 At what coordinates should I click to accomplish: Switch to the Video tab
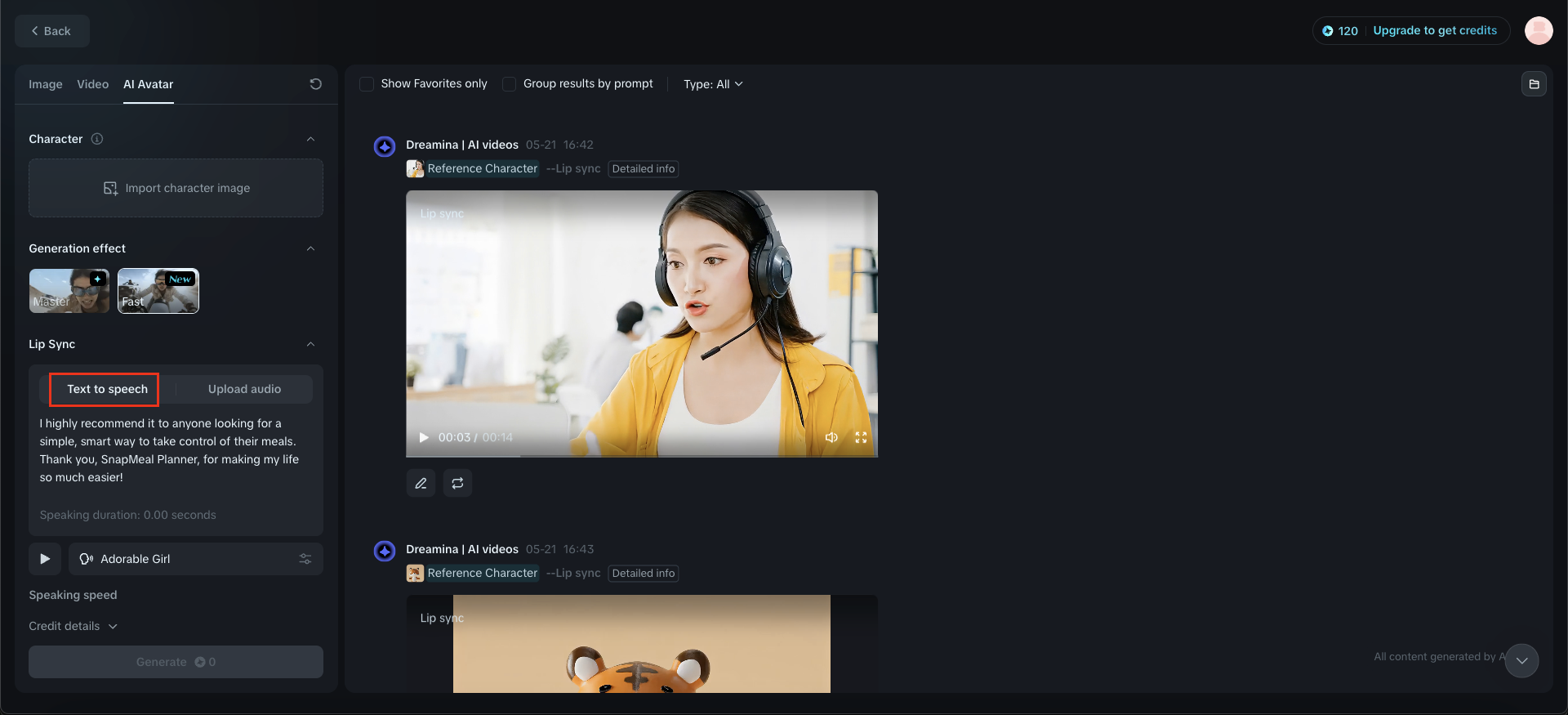click(92, 84)
